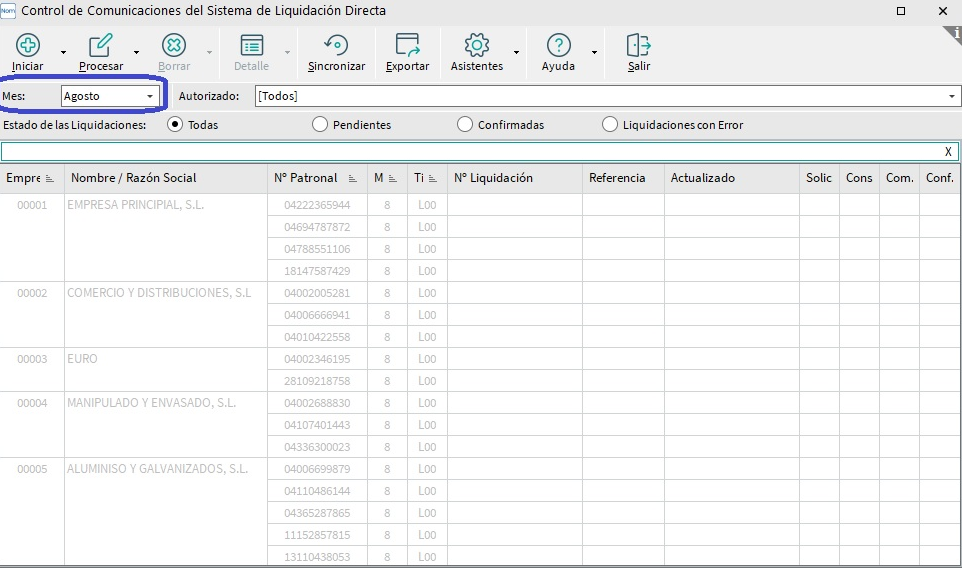Open the Mes dropdown showing Agosto
The width and height of the screenshot is (962, 568).
tap(110, 96)
